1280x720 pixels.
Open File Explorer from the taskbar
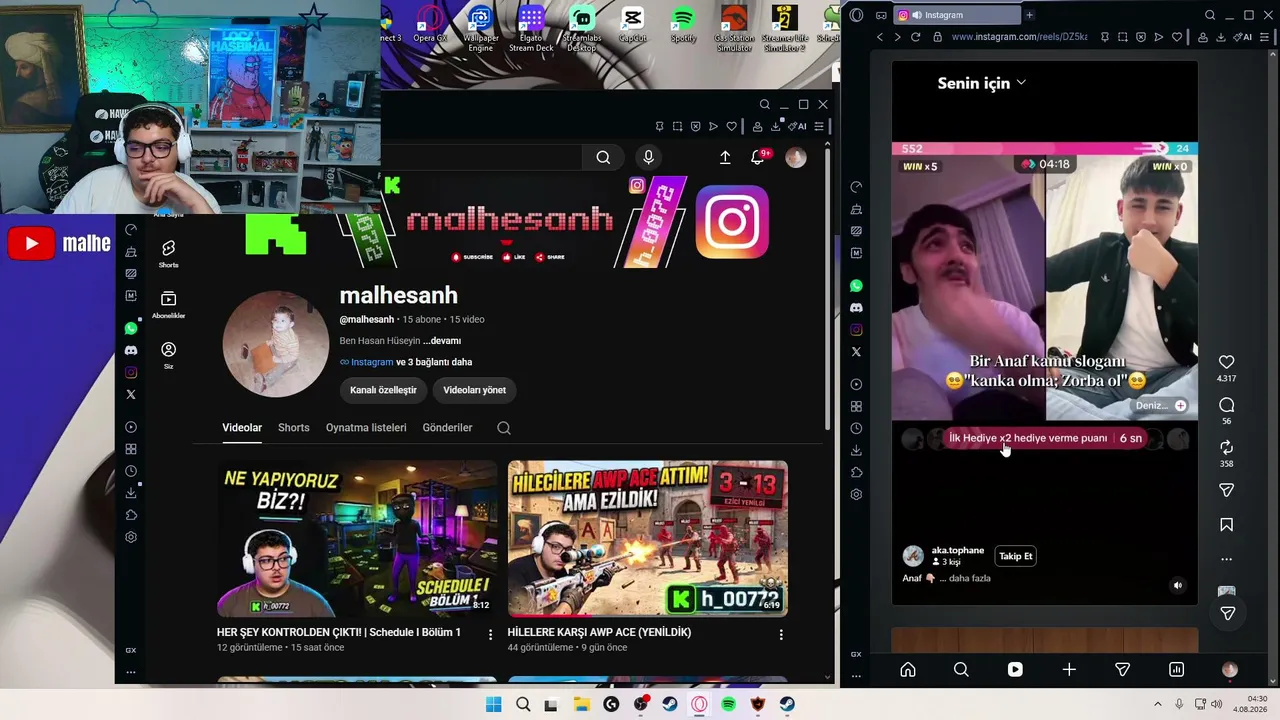(x=582, y=704)
